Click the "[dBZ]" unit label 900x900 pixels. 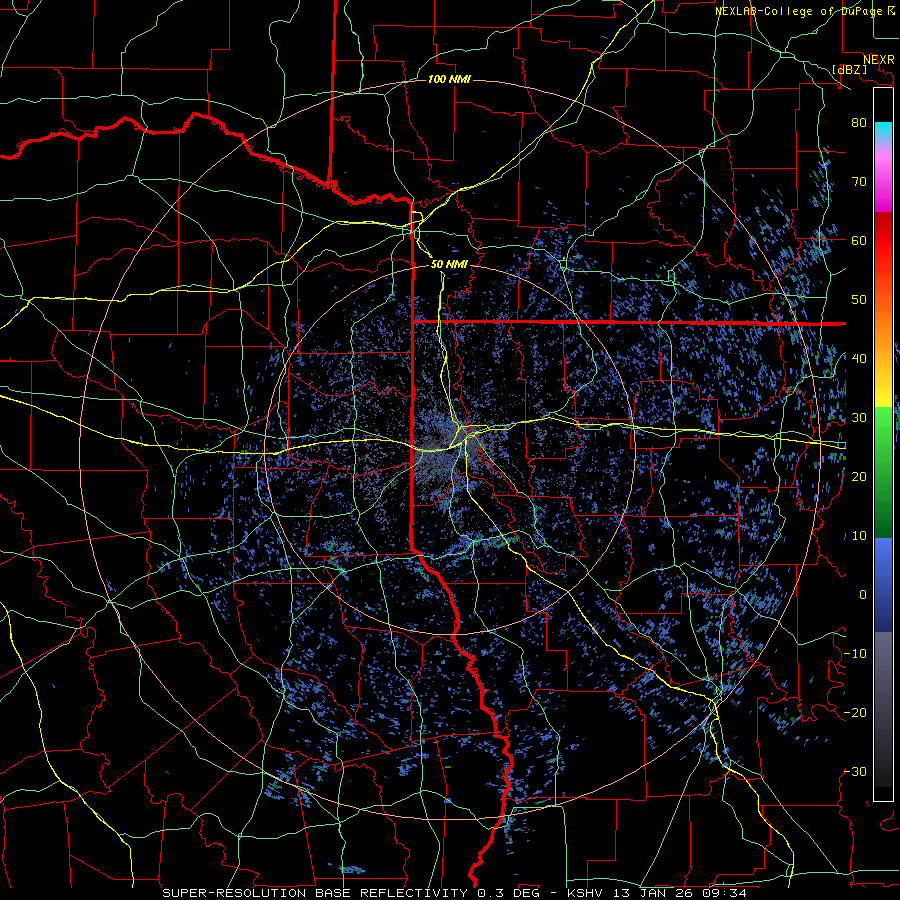coord(849,69)
